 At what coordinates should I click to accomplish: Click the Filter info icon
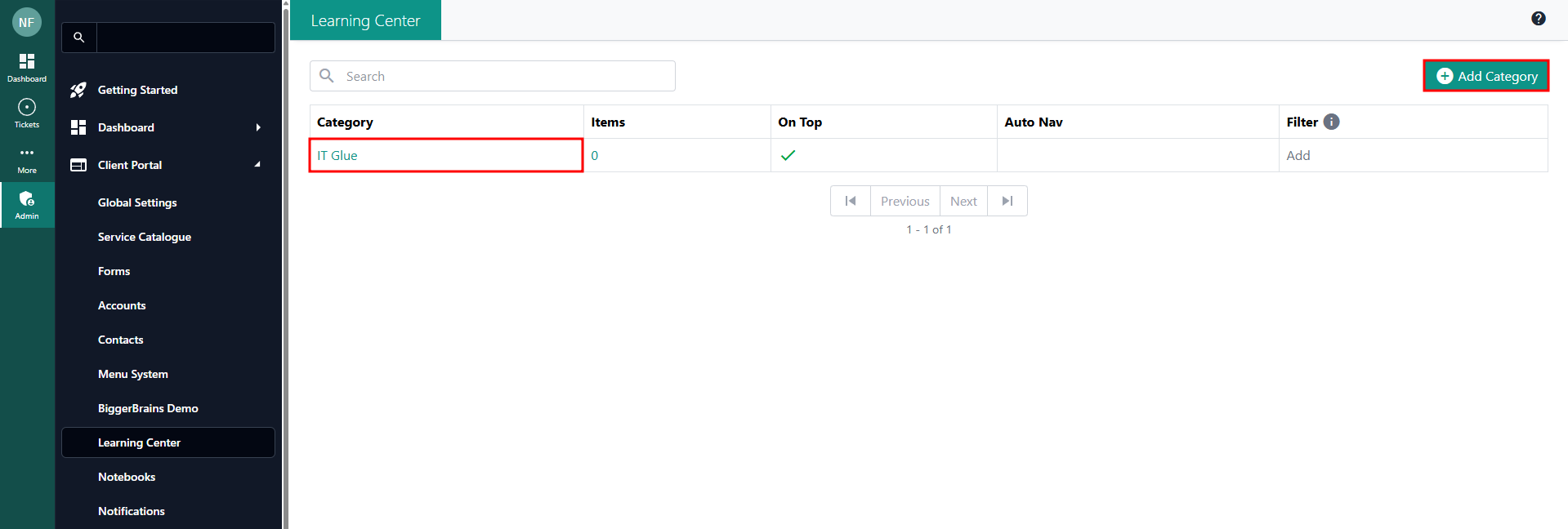pos(1331,122)
